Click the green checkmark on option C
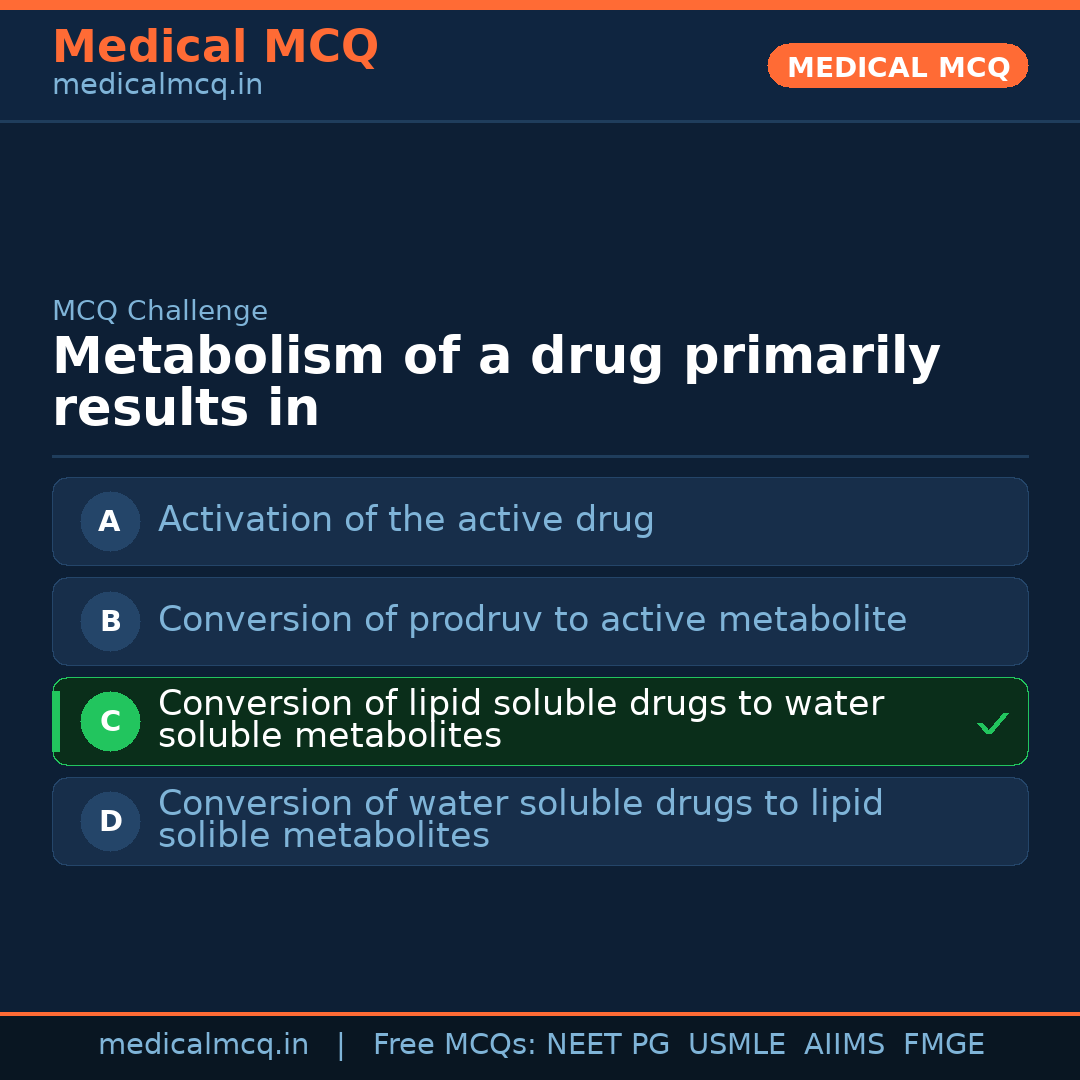Screen dimensions: 1080x1080 click(x=993, y=723)
